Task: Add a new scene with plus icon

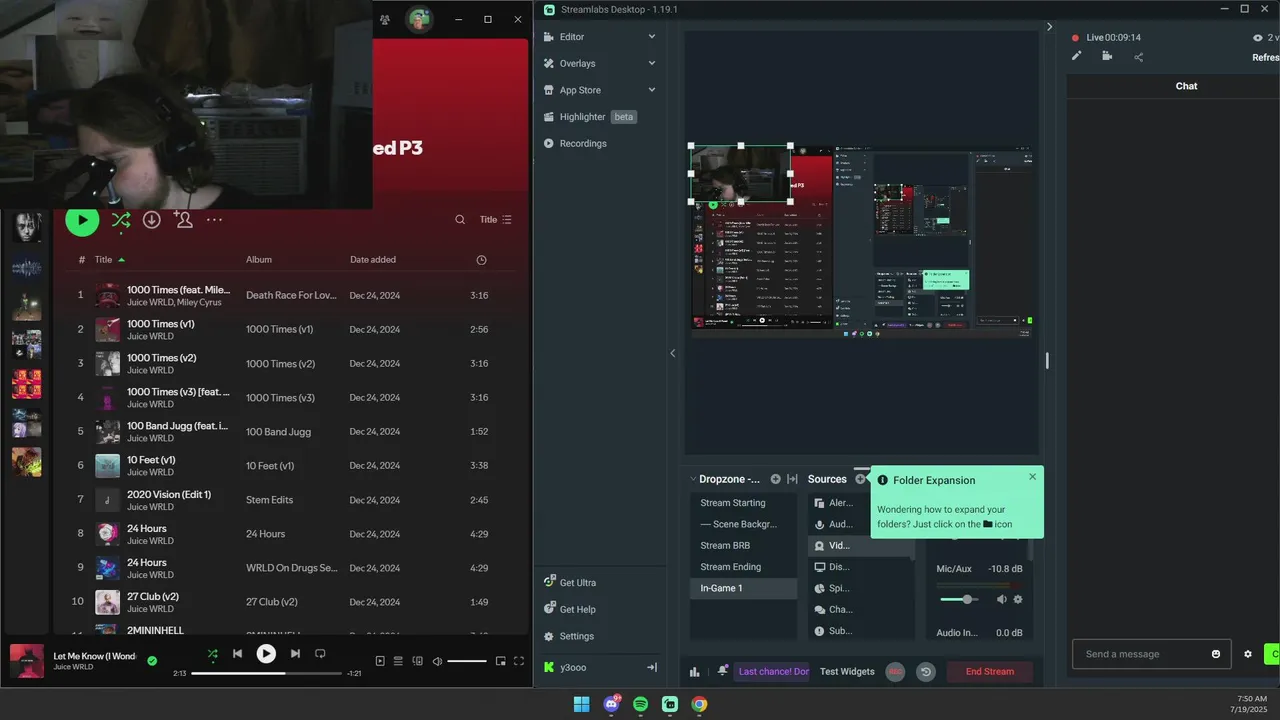Action: click(x=775, y=479)
